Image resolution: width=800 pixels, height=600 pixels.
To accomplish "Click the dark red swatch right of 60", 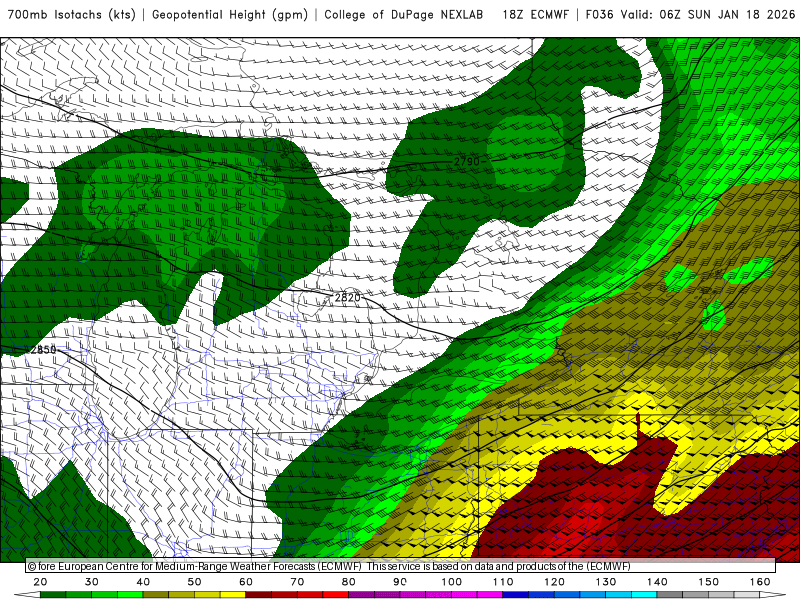I will pyautogui.click(x=259, y=595).
